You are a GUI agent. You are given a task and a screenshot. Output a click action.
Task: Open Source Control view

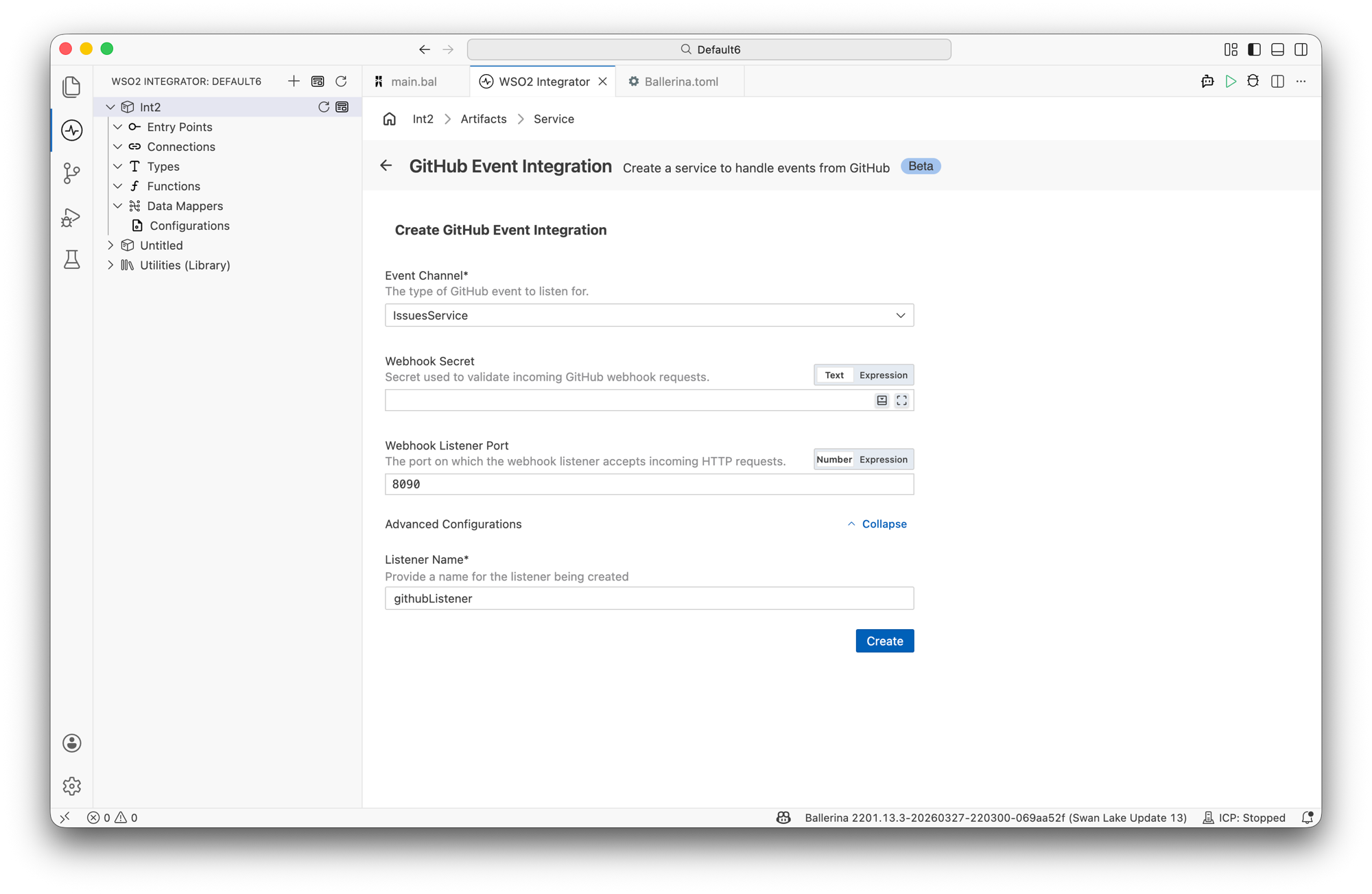click(72, 173)
